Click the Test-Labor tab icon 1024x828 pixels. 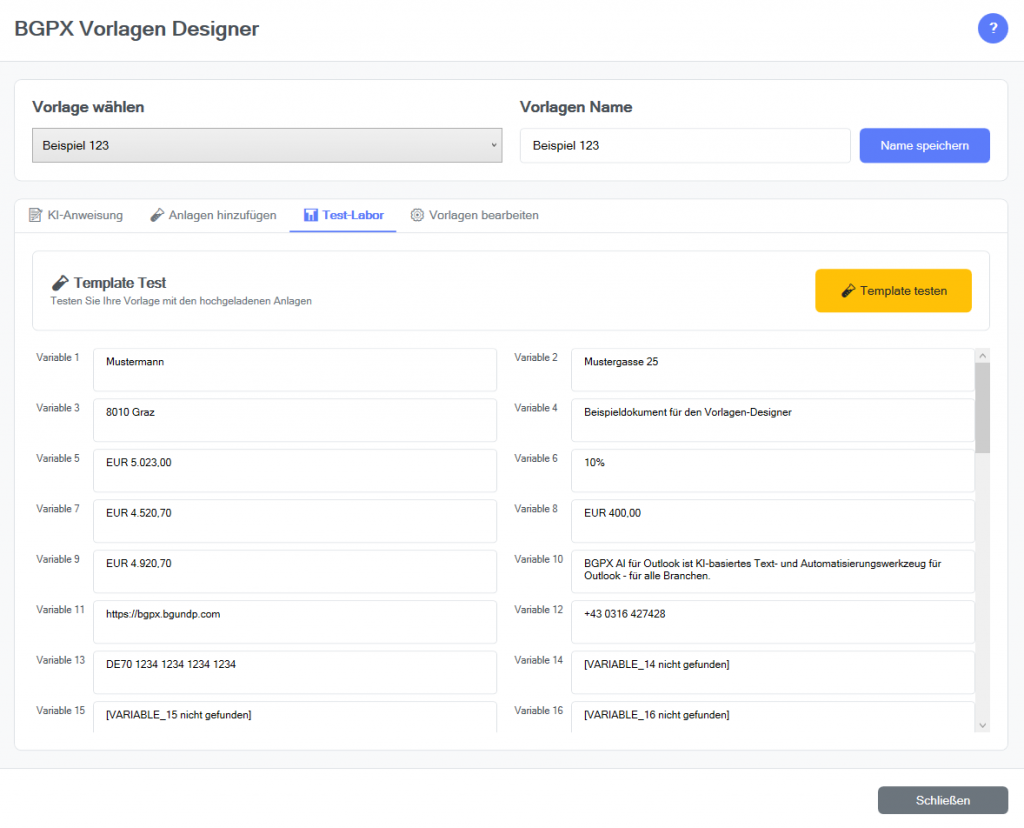point(311,215)
